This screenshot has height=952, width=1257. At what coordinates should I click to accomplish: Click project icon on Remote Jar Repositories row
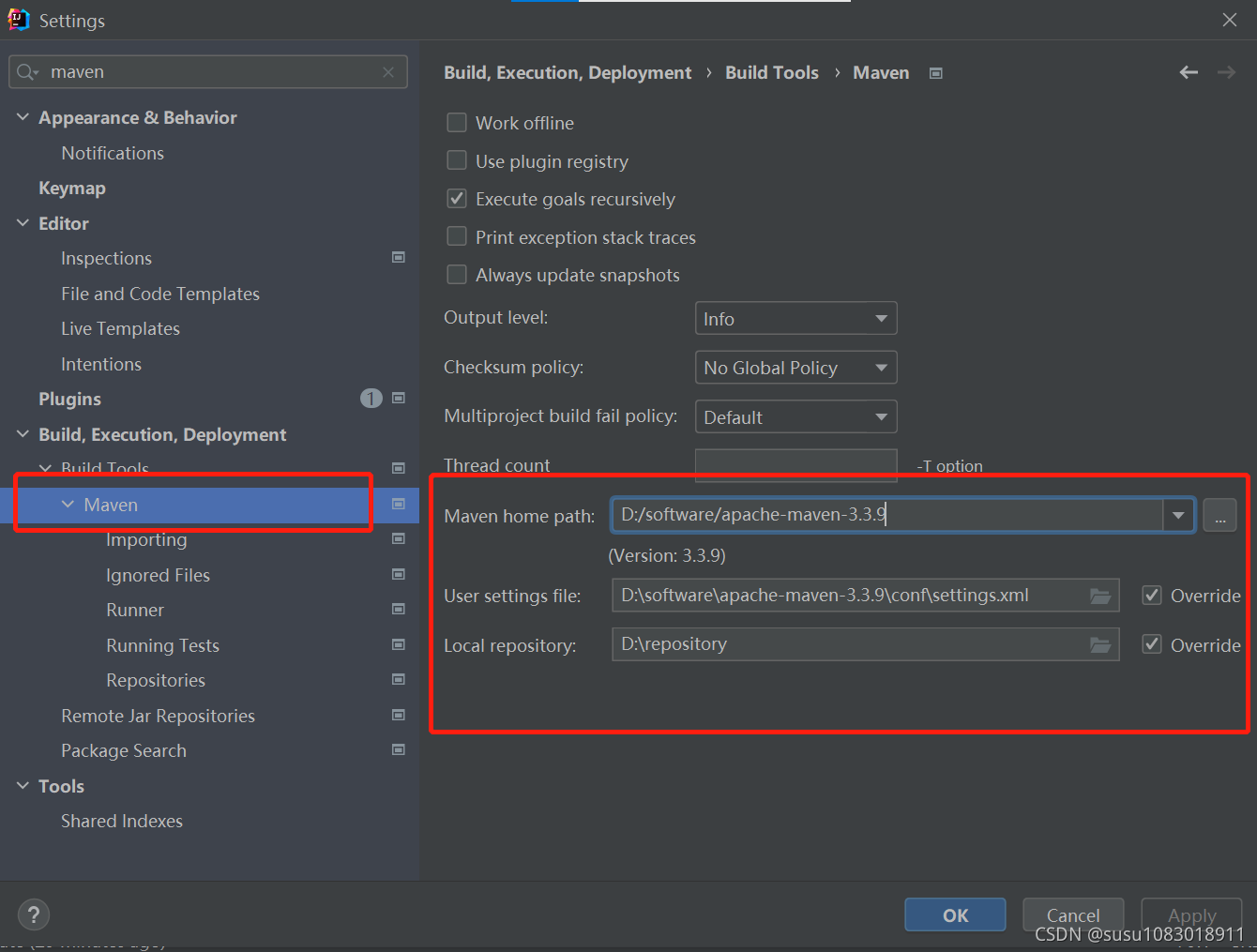(399, 715)
